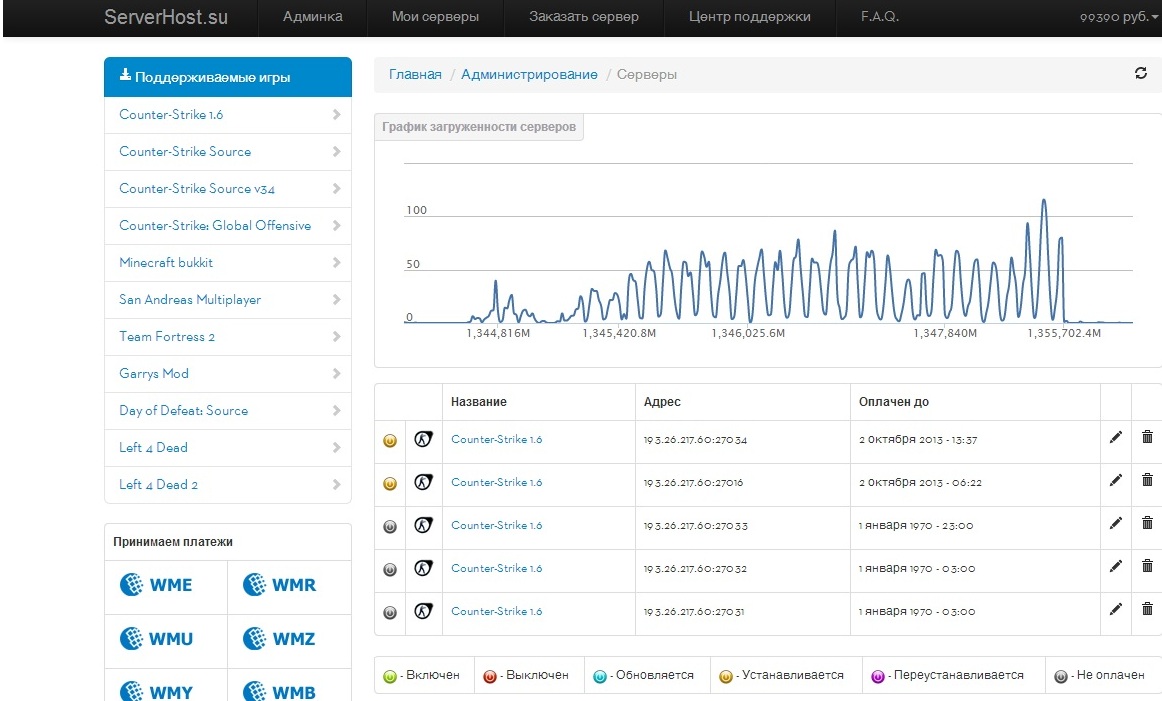Open Заказать сервер in top navigation
The height and width of the screenshot is (701, 1162).
(584, 16)
